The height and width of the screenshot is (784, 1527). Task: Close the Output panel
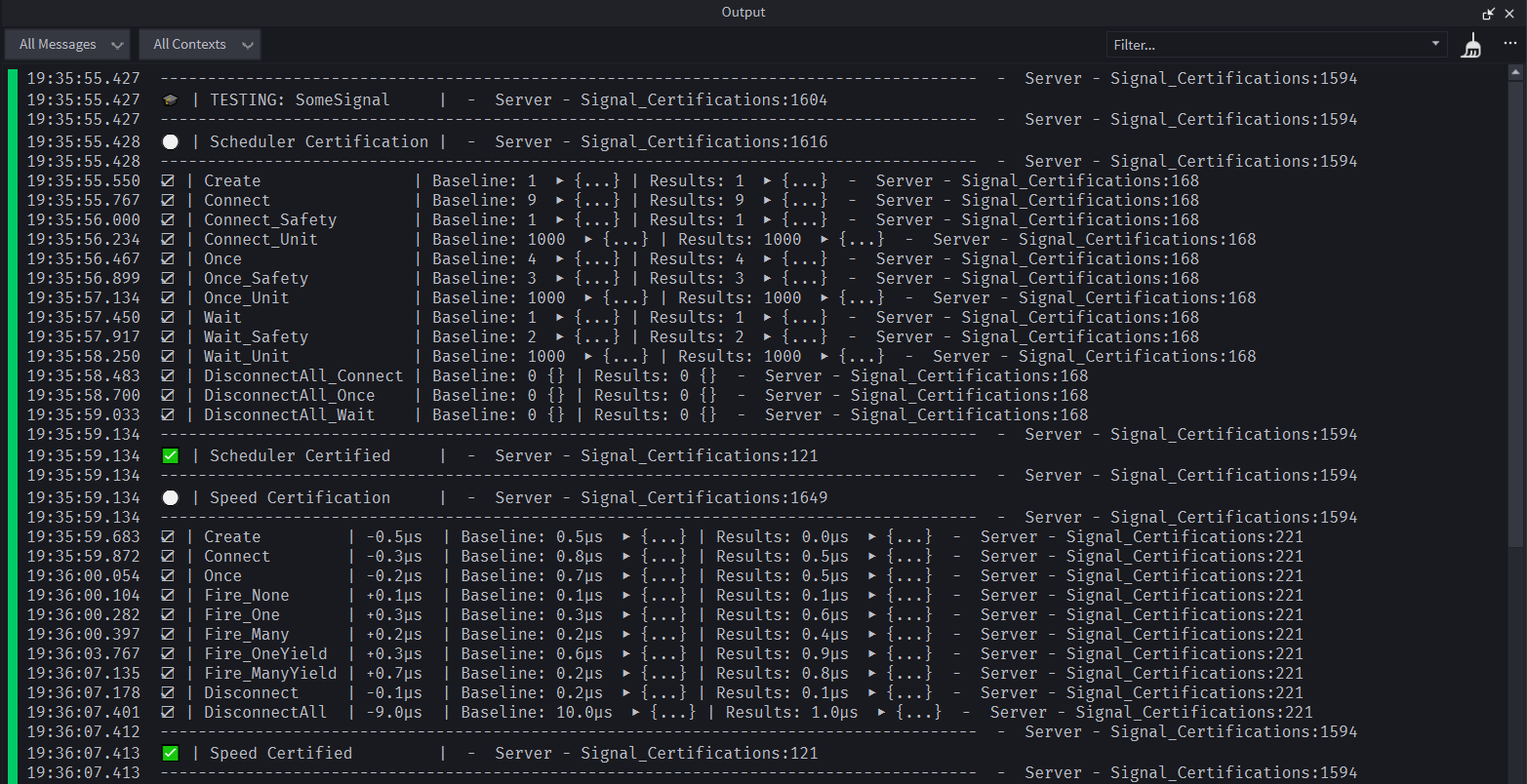point(1511,13)
